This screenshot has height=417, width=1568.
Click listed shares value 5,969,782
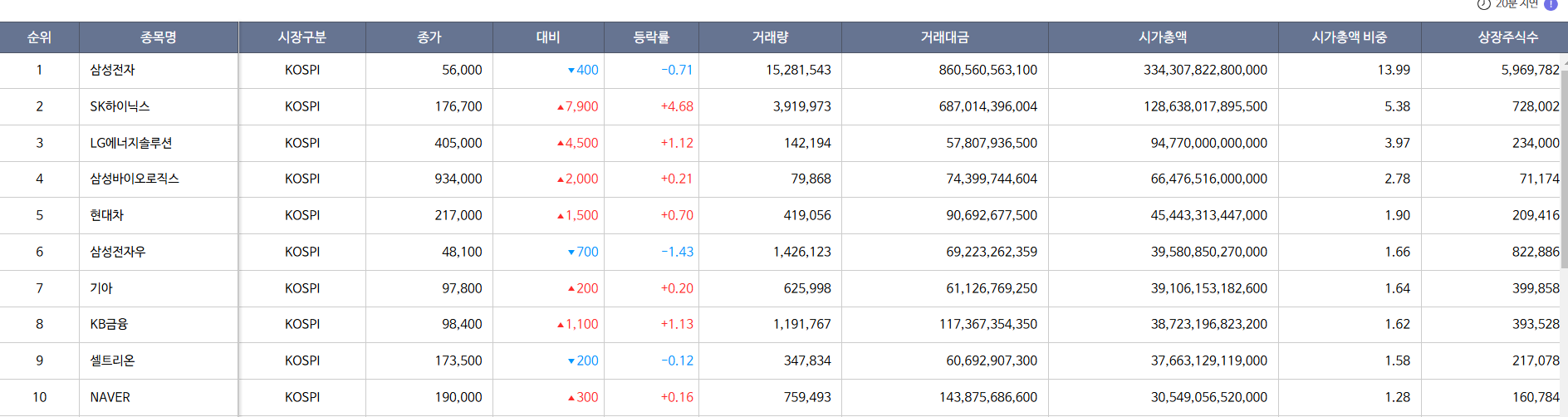coord(1530,70)
